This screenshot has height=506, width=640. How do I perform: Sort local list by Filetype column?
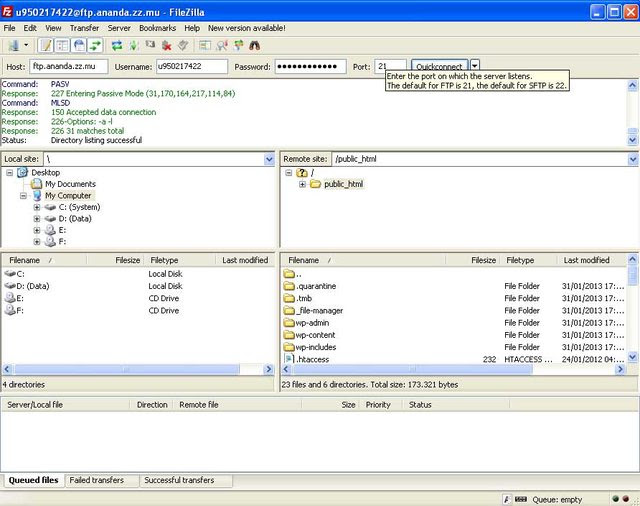click(179, 260)
